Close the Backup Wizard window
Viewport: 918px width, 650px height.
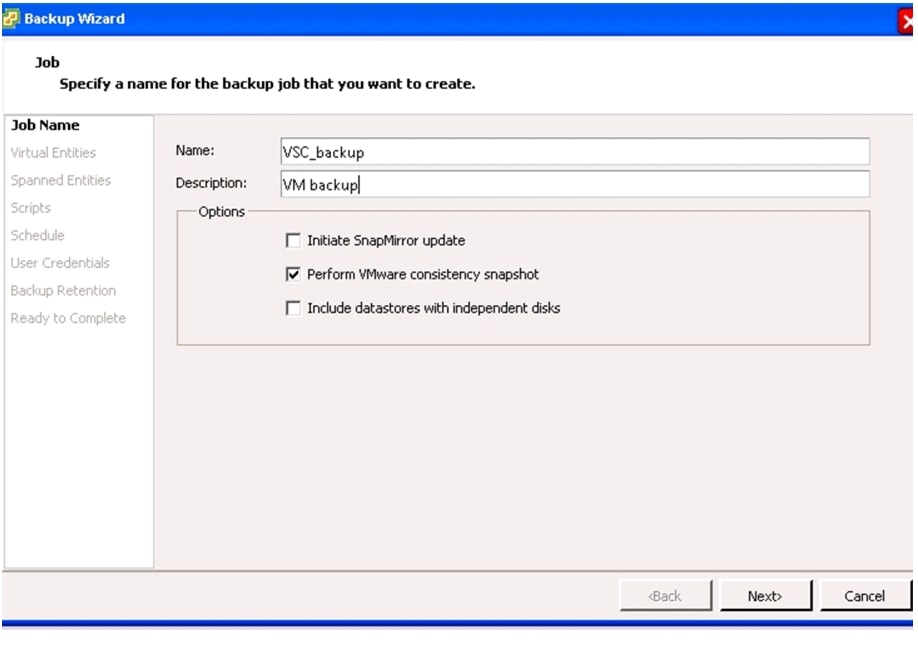[x=908, y=20]
